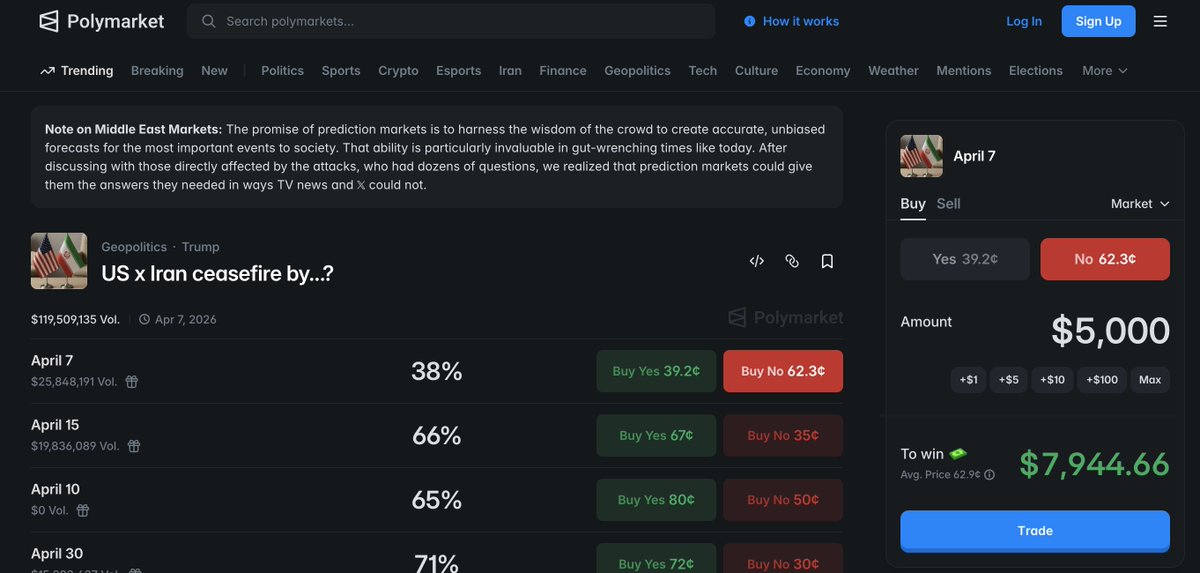
Task: Click the How it works info icon
Action: pyautogui.click(x=750, y=21)
